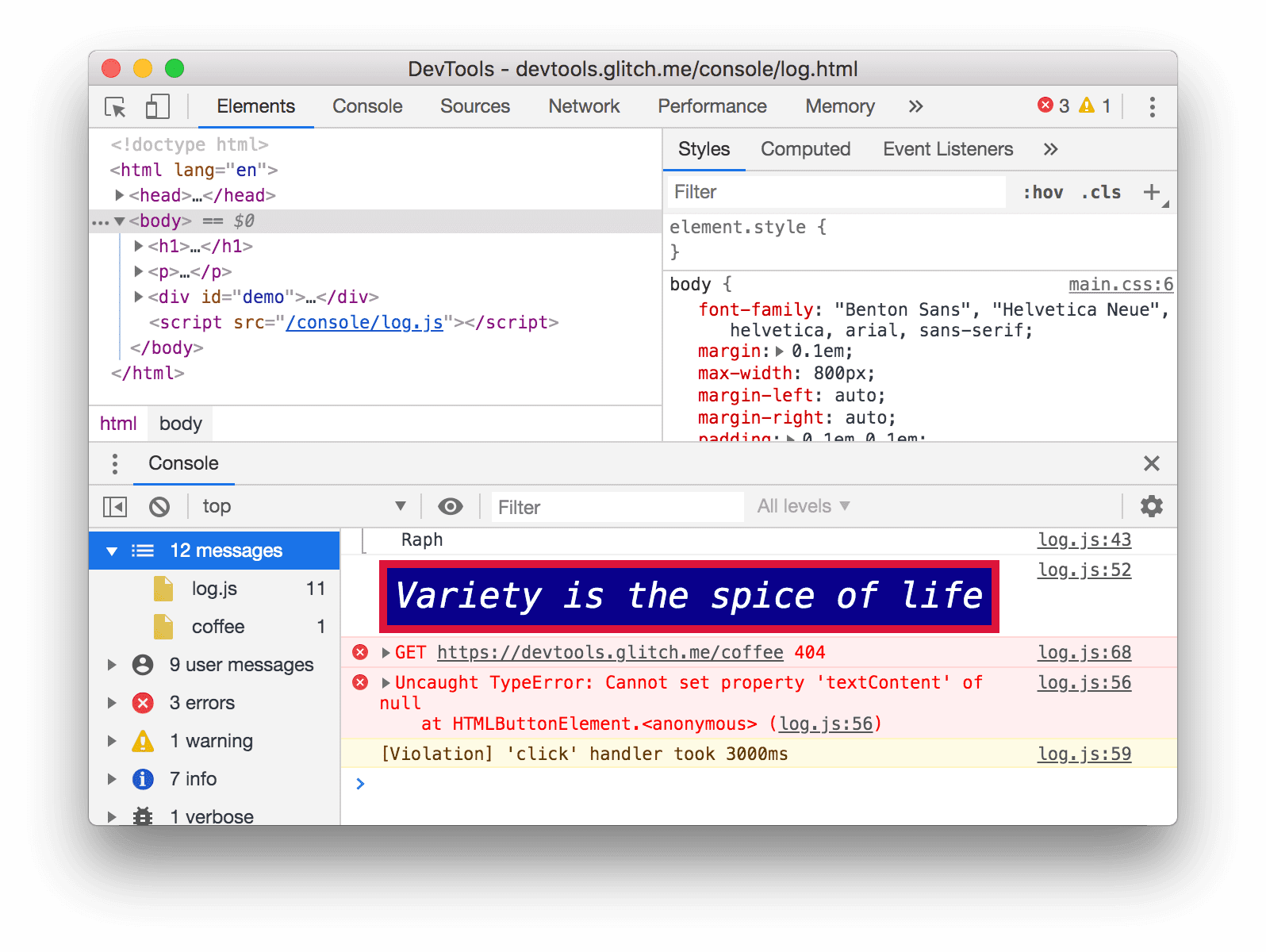
Task: Click the eye live expression icon
Action: pos(451,507)
